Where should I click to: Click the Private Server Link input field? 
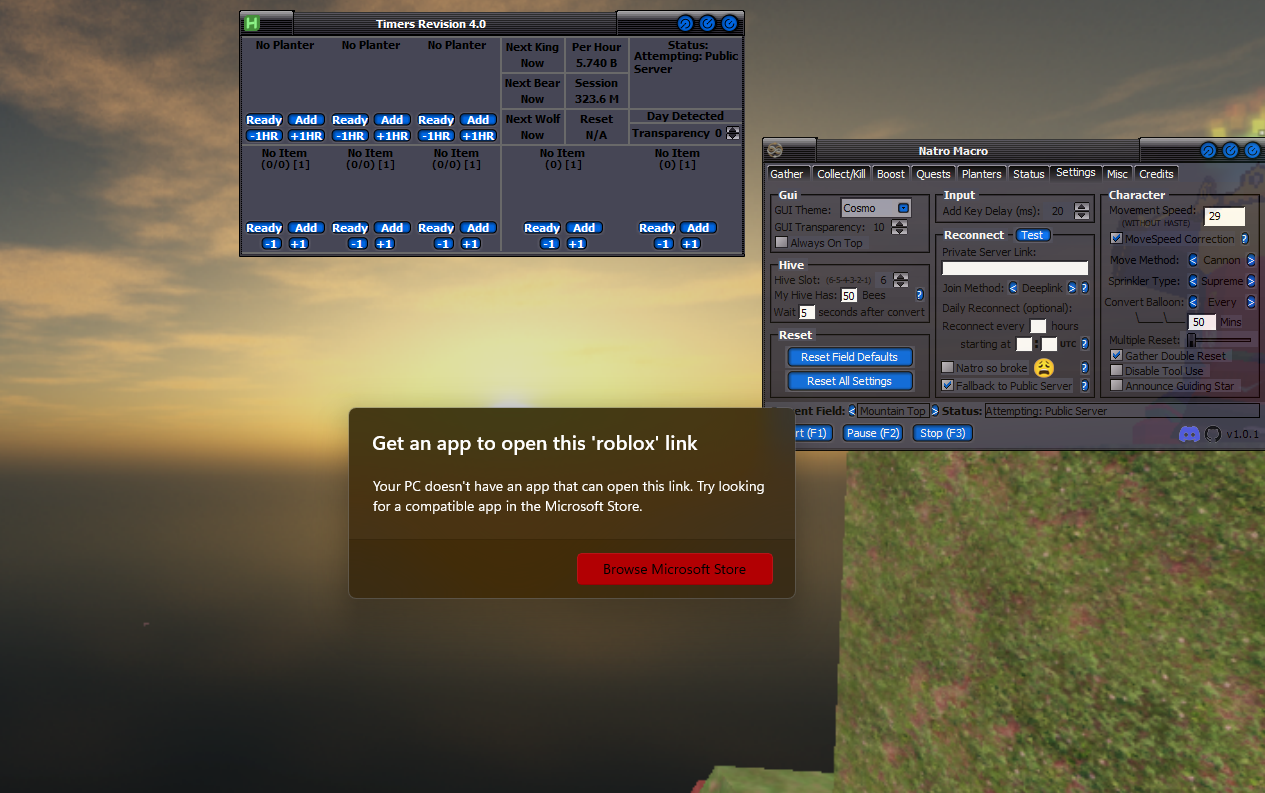(1014, 267)
